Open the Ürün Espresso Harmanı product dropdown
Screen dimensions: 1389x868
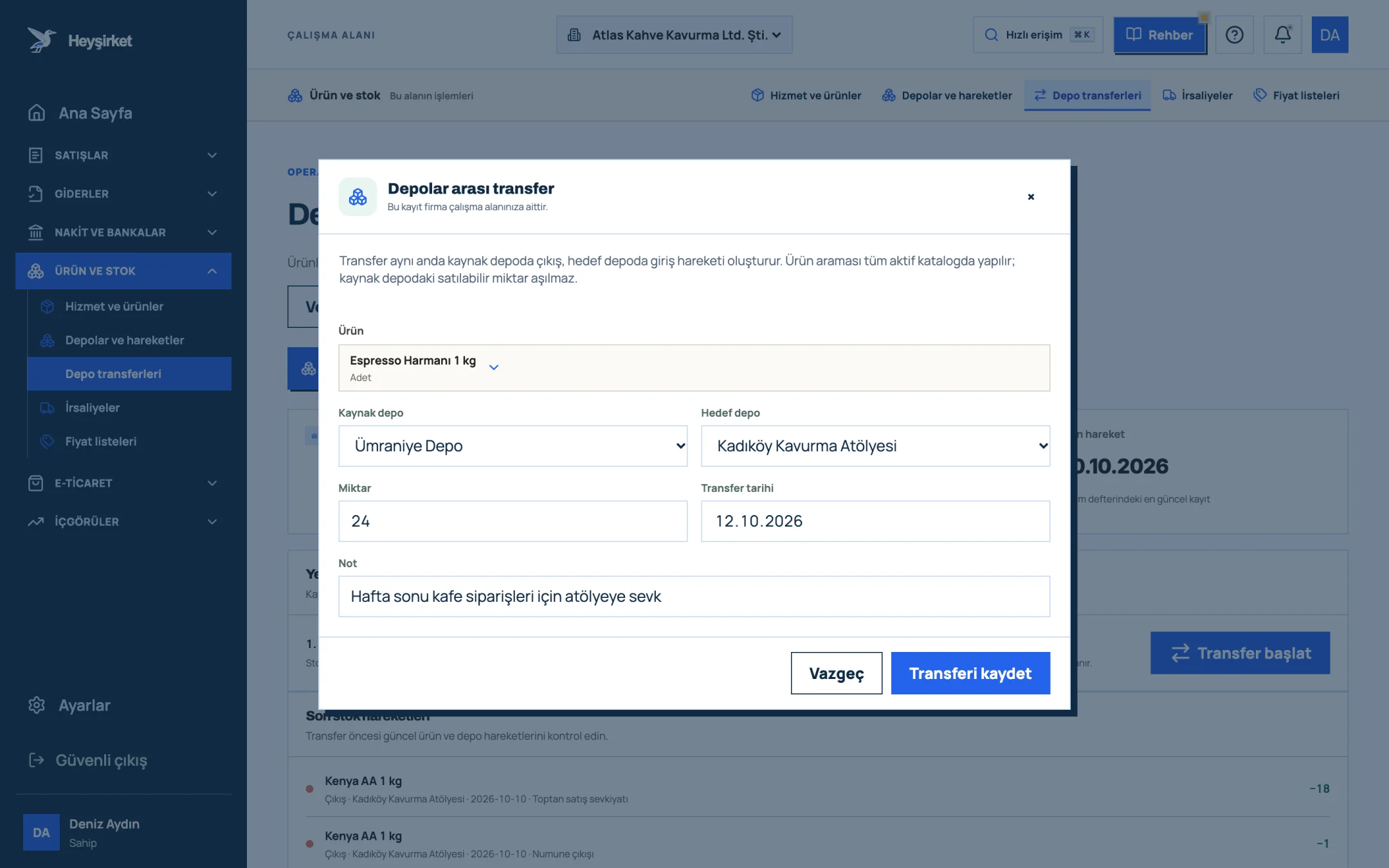(x=694, y=368)
